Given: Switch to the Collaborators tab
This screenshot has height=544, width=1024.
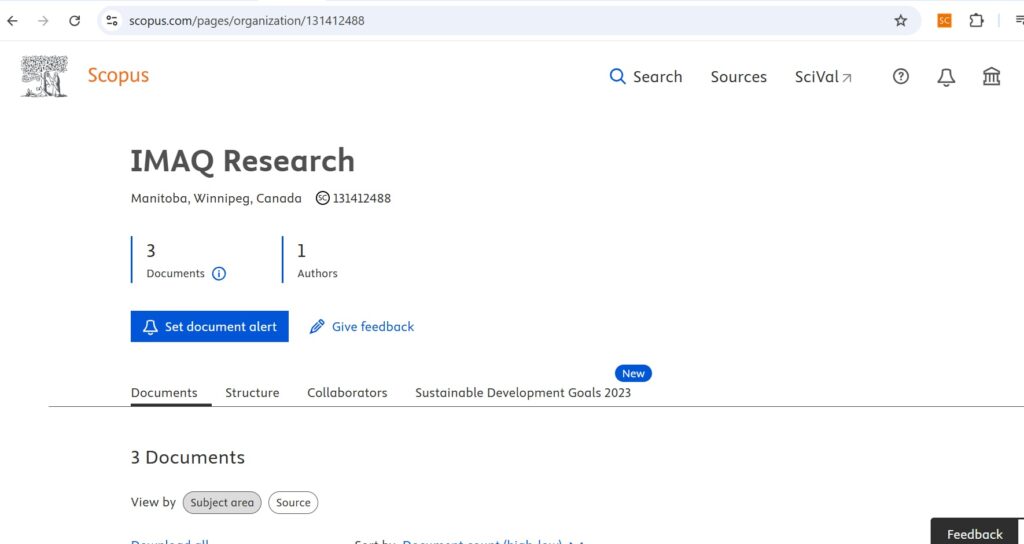Looking at the screenshot, I should pos(347,392).
